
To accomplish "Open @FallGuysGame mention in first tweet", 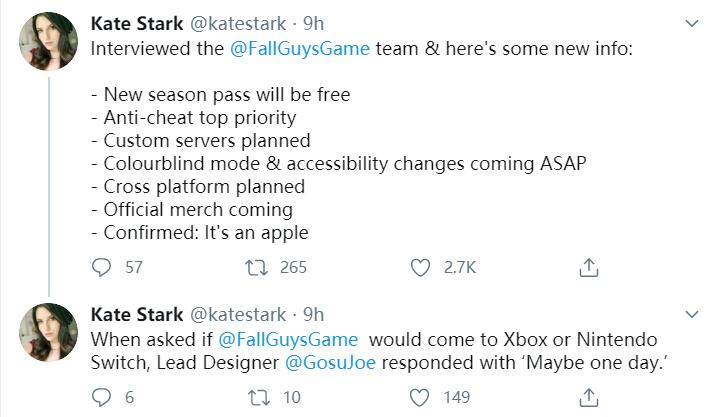I will [x=300, y=49].
